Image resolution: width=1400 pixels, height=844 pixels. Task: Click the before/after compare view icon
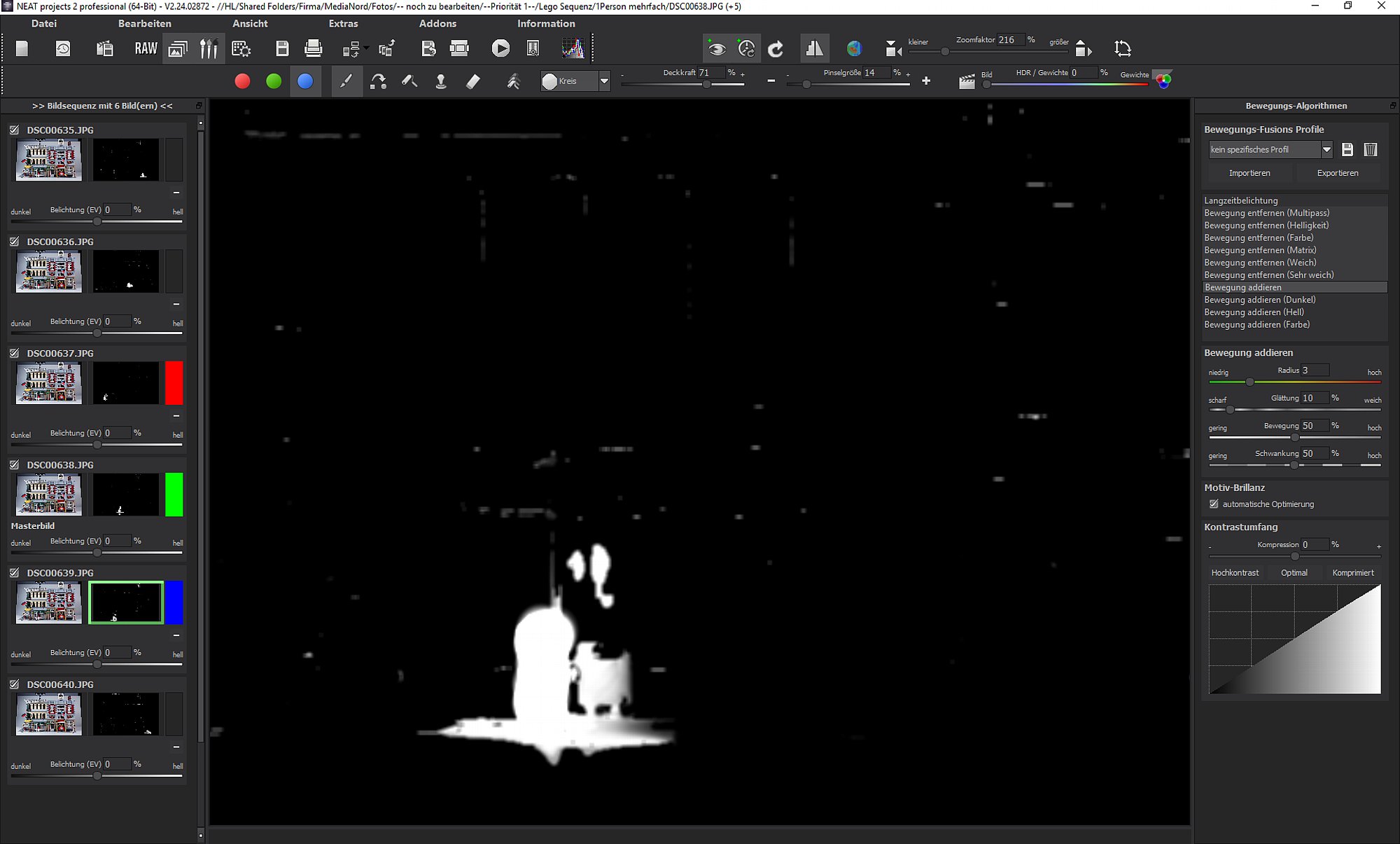pyautogui.click(x=814, y=48)
